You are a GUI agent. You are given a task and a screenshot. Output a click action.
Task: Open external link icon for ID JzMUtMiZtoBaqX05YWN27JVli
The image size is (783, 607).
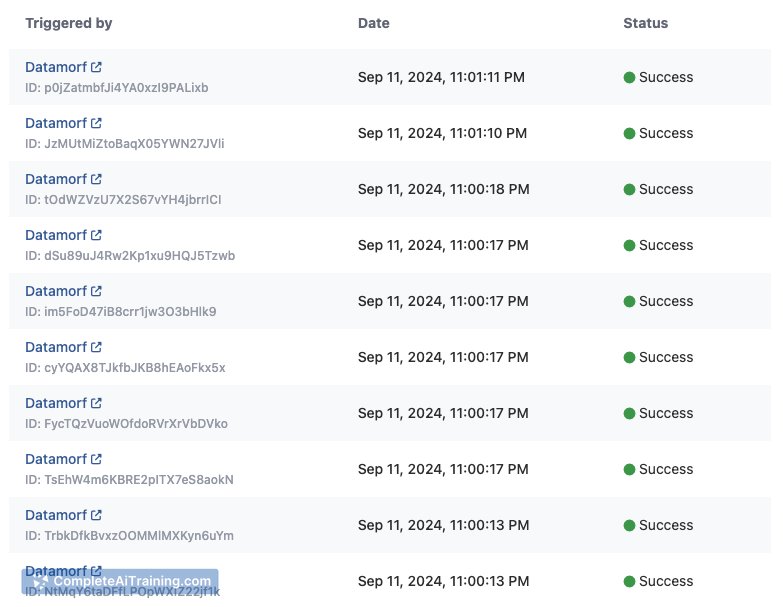click(x=96, y=123)
